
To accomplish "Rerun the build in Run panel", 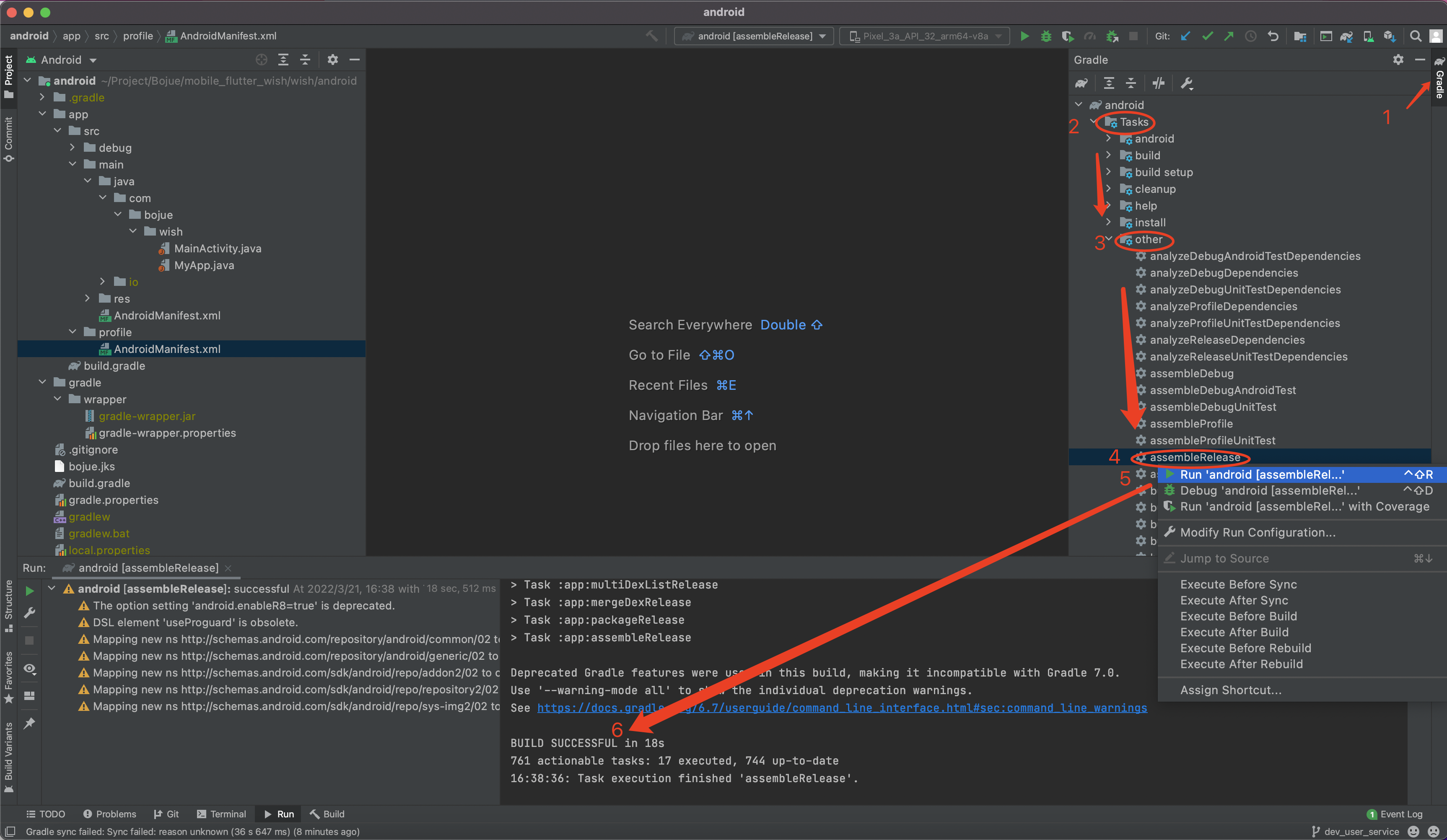I will (x=29, y=591).
